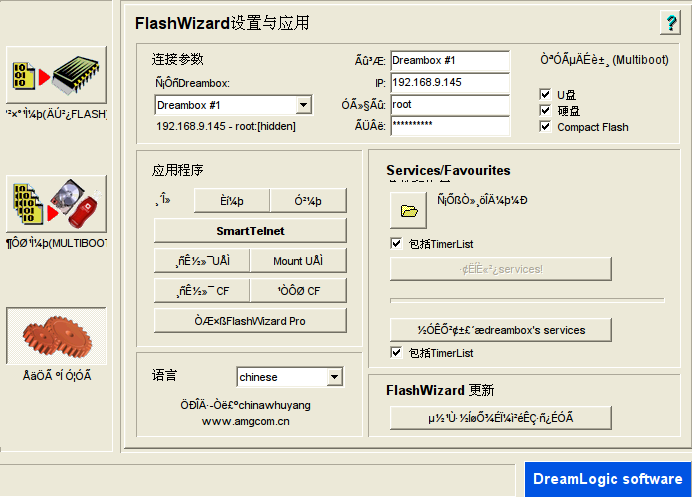Screen dimensions: 692x497
Task: Click the 192.168.9.145 - root:[hidden] text
Action: tap(226, 126)
